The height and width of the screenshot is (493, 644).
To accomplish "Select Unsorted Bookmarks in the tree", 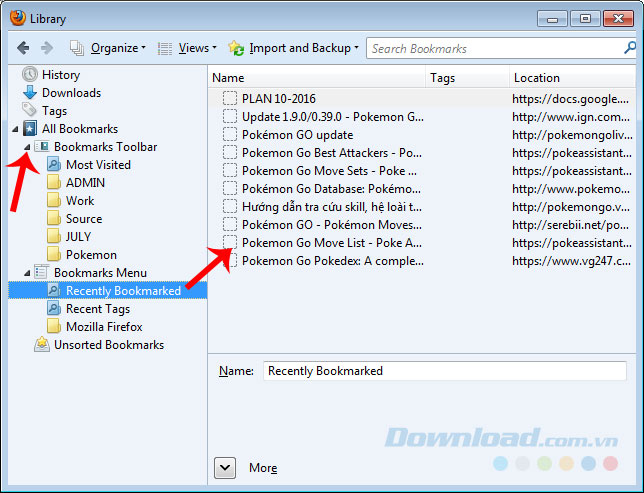I will pos(109,345).
